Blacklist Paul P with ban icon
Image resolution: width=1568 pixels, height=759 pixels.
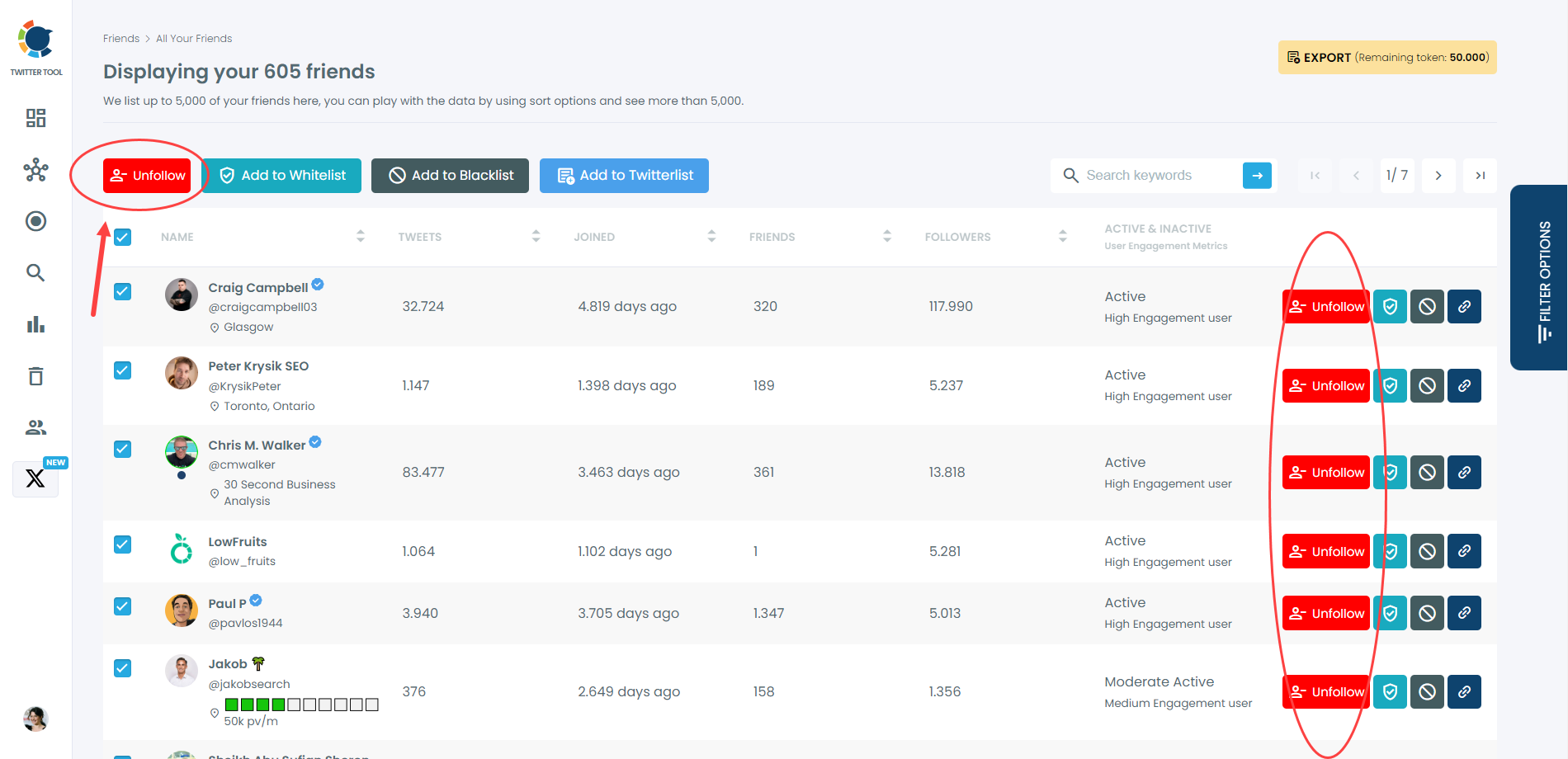pos(1428,614)
